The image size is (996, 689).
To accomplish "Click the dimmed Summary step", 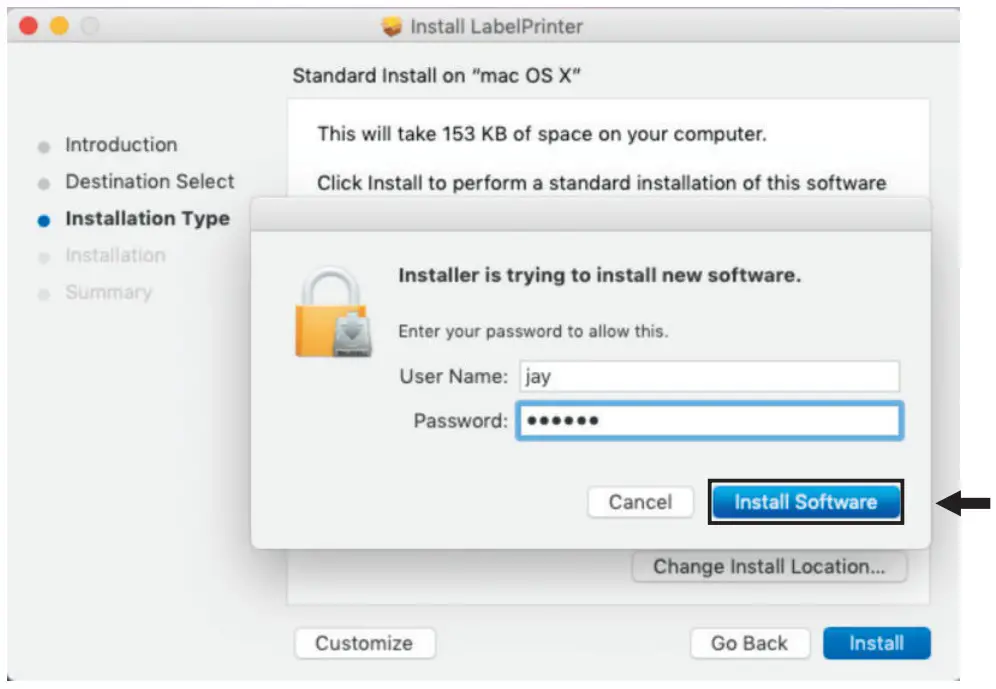I will click(109, 293).
